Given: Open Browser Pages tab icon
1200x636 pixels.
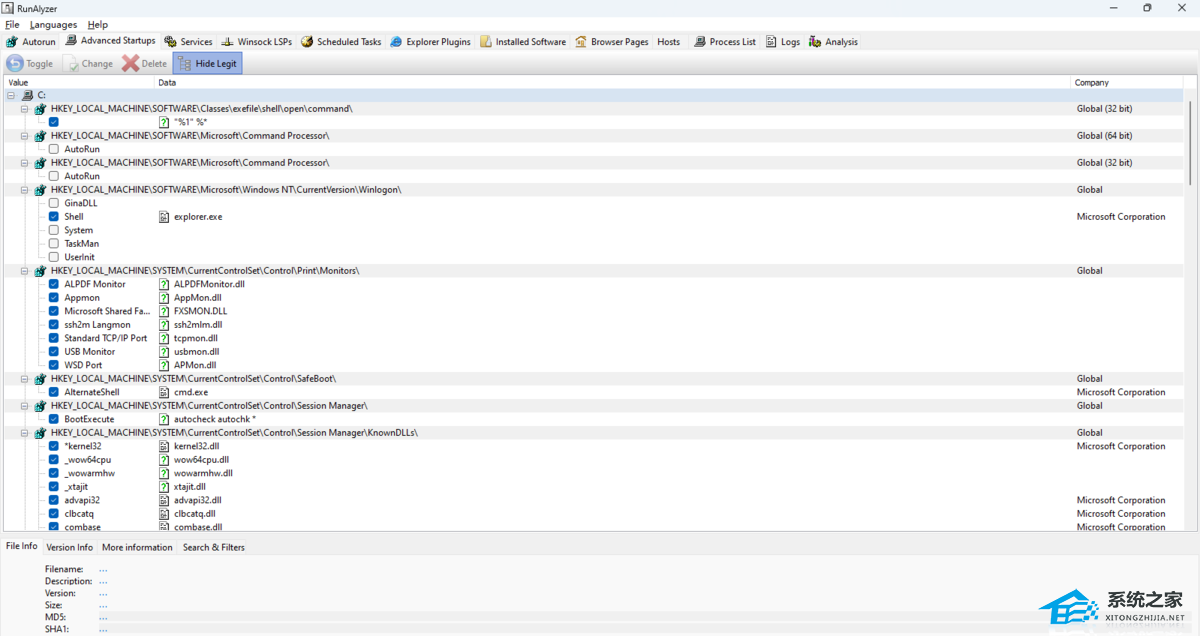Looking at the screenshot, I should point(581,42).
